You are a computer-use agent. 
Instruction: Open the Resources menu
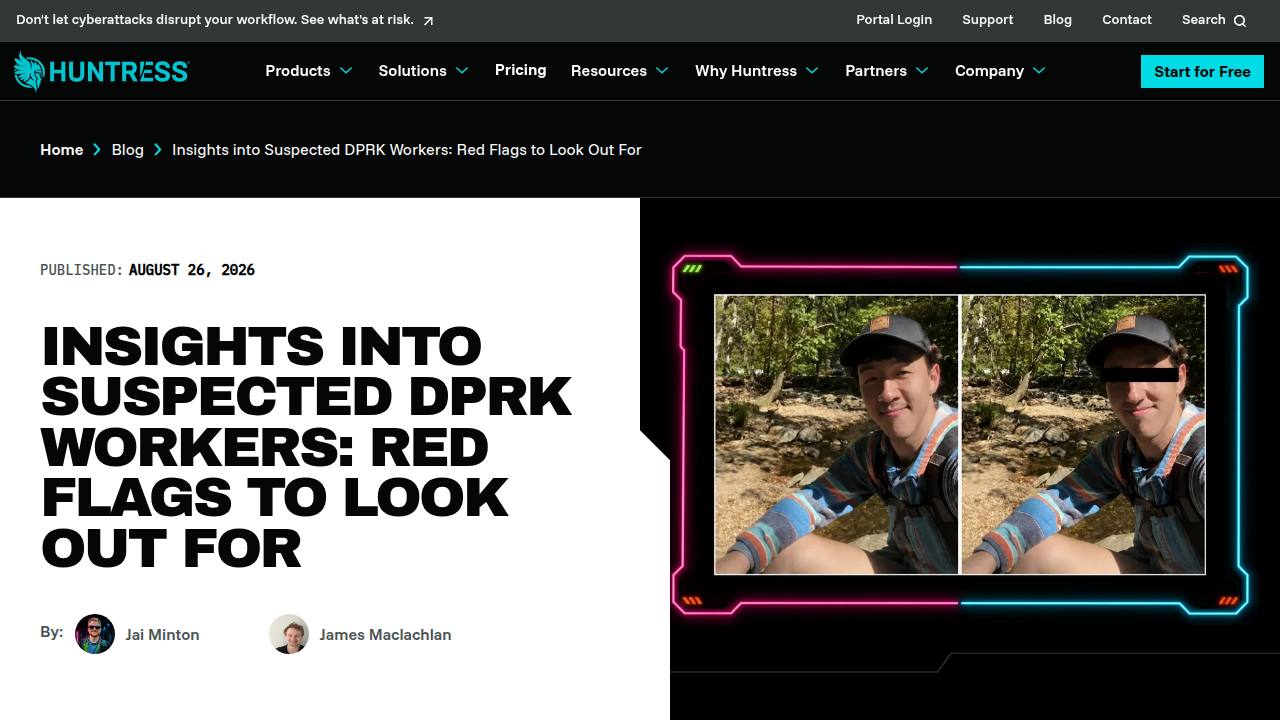pos(608,71)
